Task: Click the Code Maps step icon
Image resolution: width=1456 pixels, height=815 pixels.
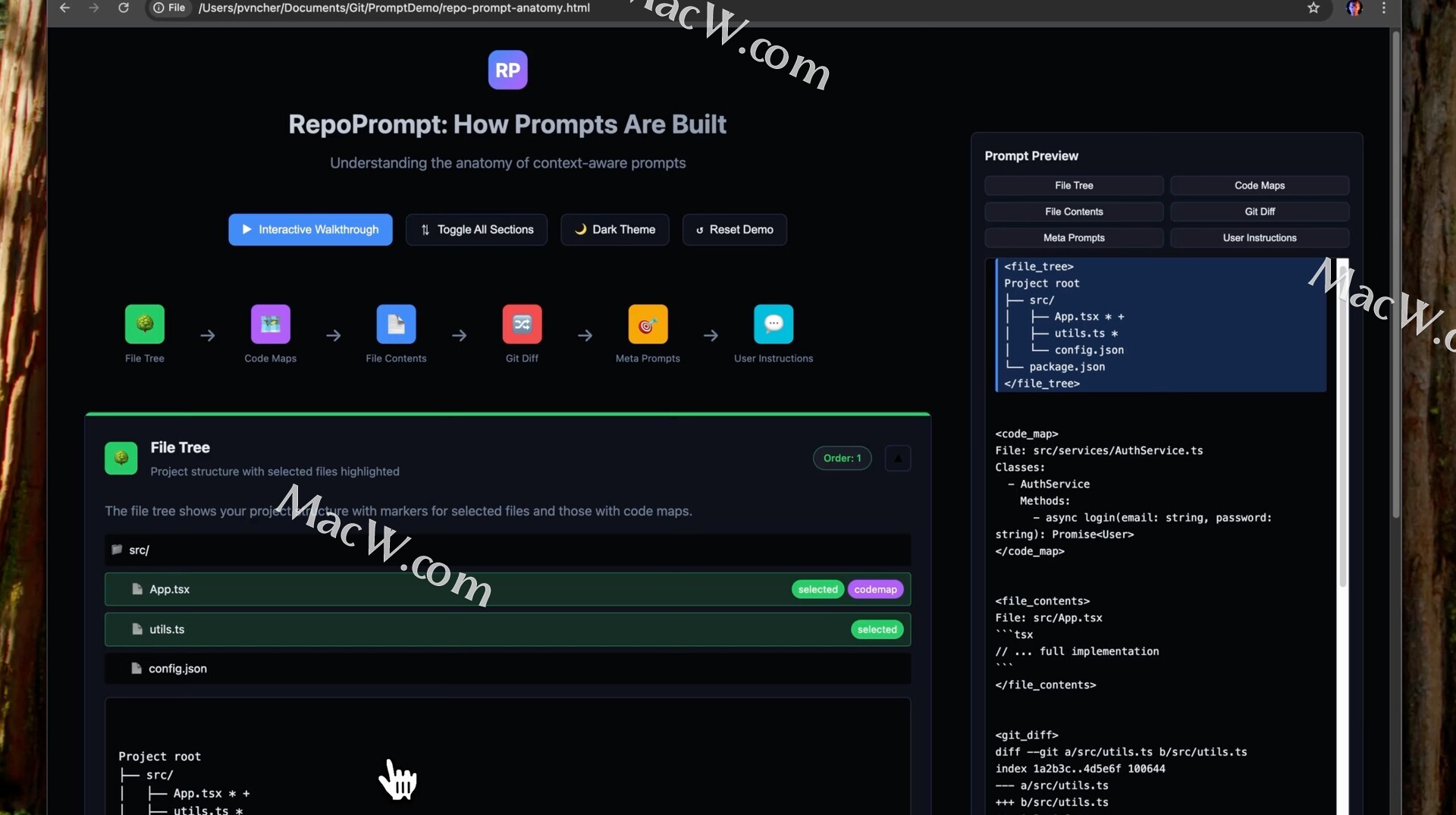Action: (270, 324)
